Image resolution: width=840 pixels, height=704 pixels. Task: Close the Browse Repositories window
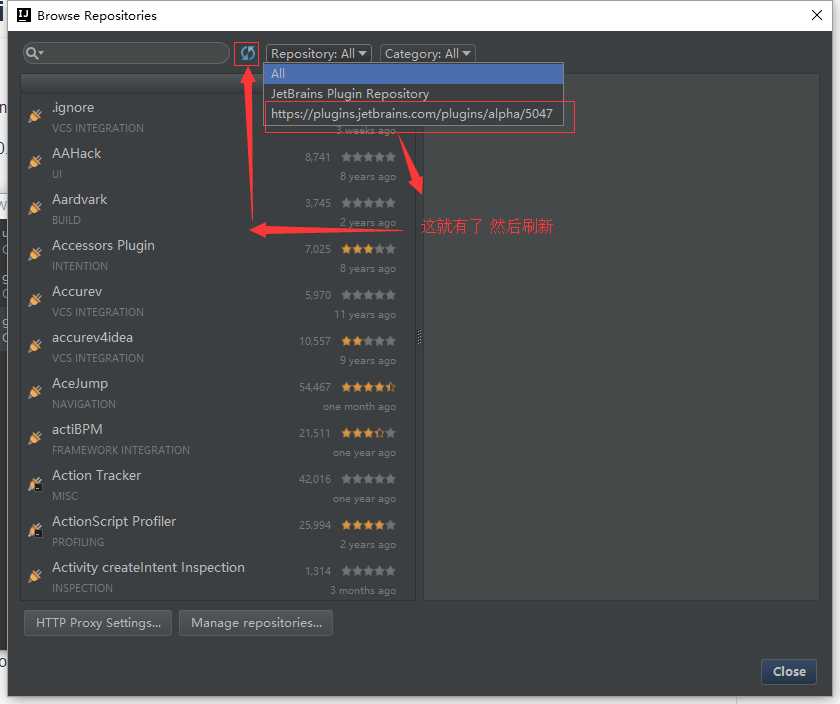816,15
